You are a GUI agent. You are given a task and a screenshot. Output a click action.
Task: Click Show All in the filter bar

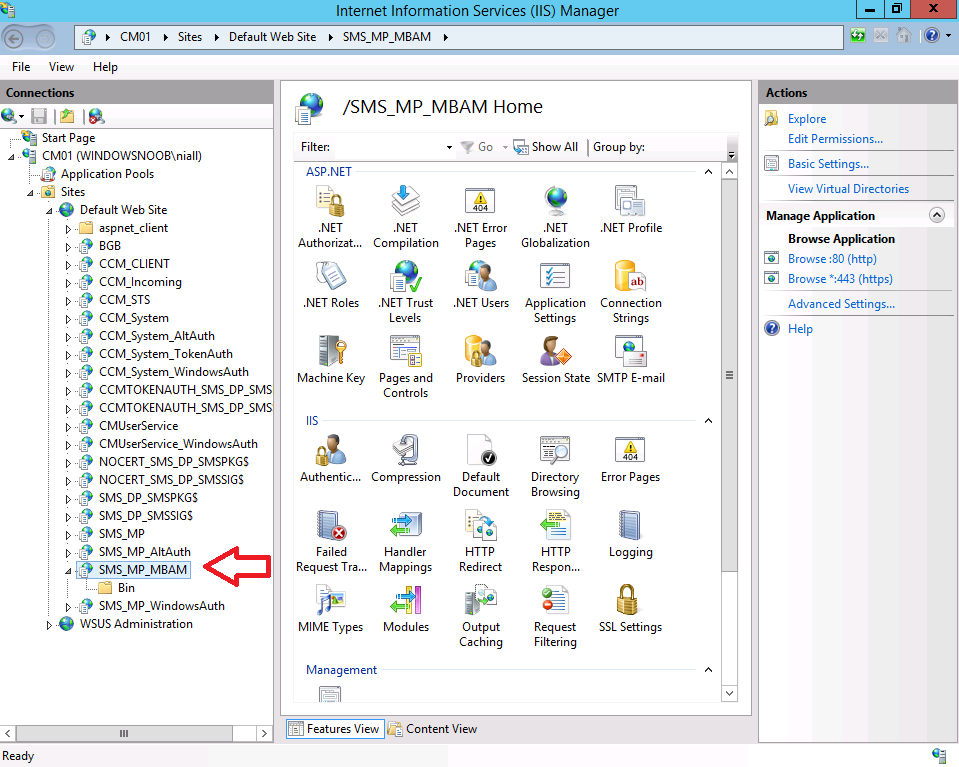[x=546, y=147]
